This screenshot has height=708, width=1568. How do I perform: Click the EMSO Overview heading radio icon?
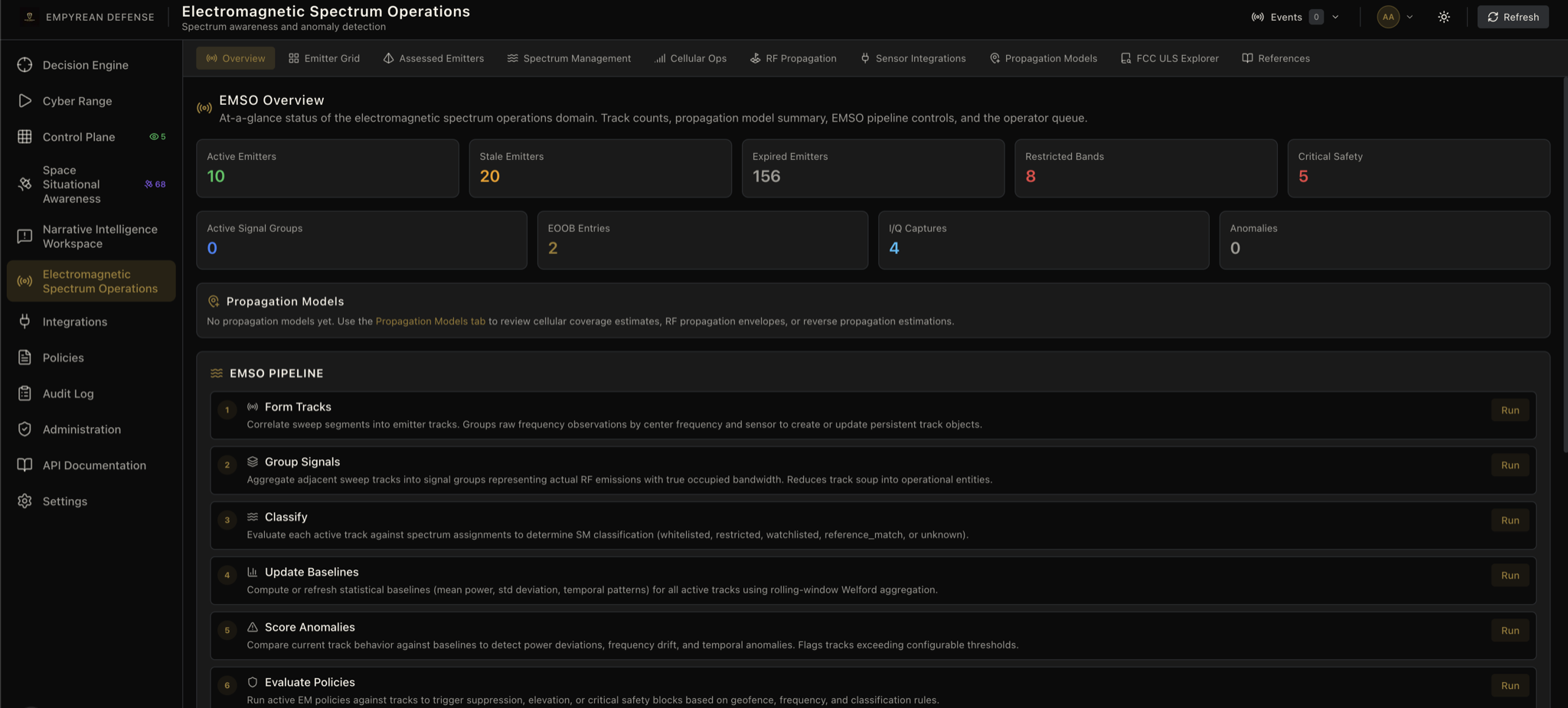(x=204, y=109)
